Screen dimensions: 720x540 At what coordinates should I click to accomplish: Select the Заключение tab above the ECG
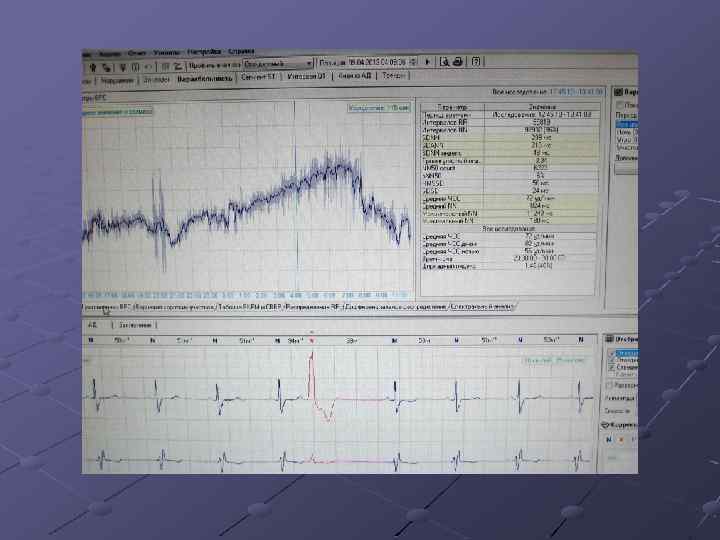[x=135, y=325]
